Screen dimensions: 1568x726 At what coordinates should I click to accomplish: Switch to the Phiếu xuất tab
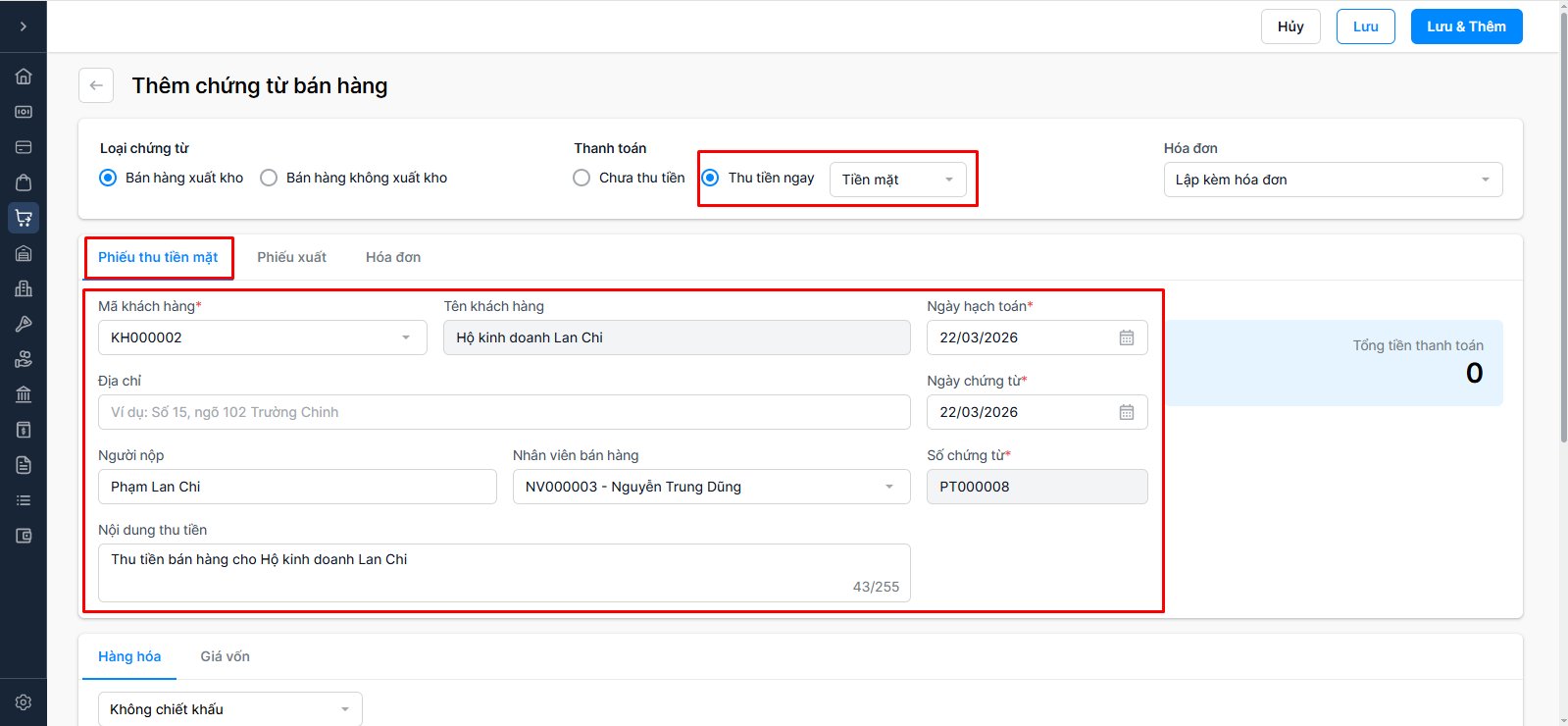point(292,257)
